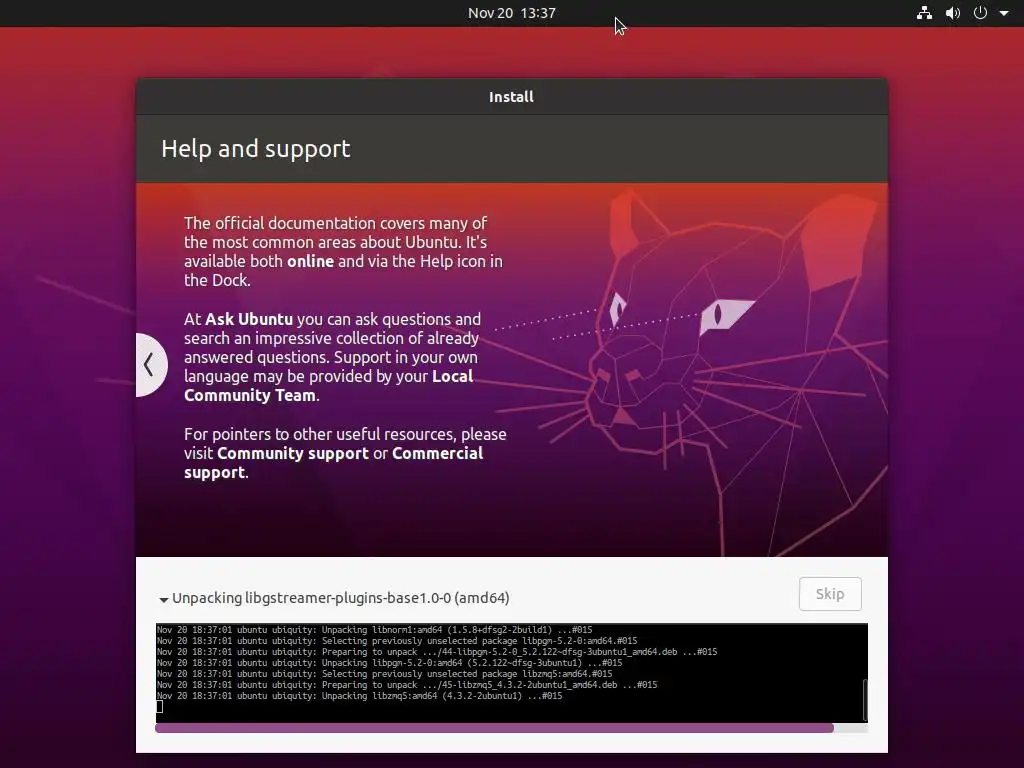Click the purple installation progress bar
Screen dimensions: 1024x768
(x=494, y=728)
